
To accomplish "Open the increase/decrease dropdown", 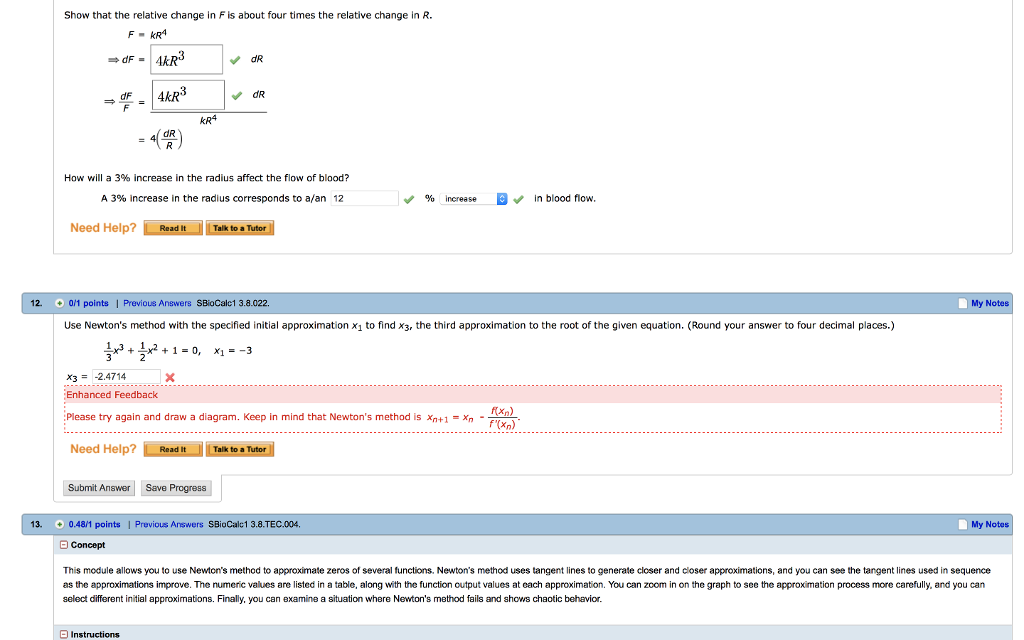I will [473, 199].
